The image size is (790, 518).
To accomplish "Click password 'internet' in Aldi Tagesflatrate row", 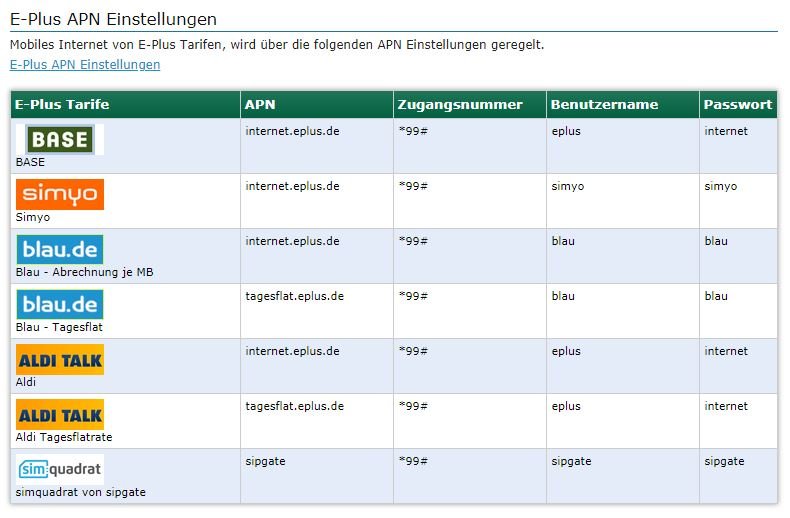I will (726, 406).
